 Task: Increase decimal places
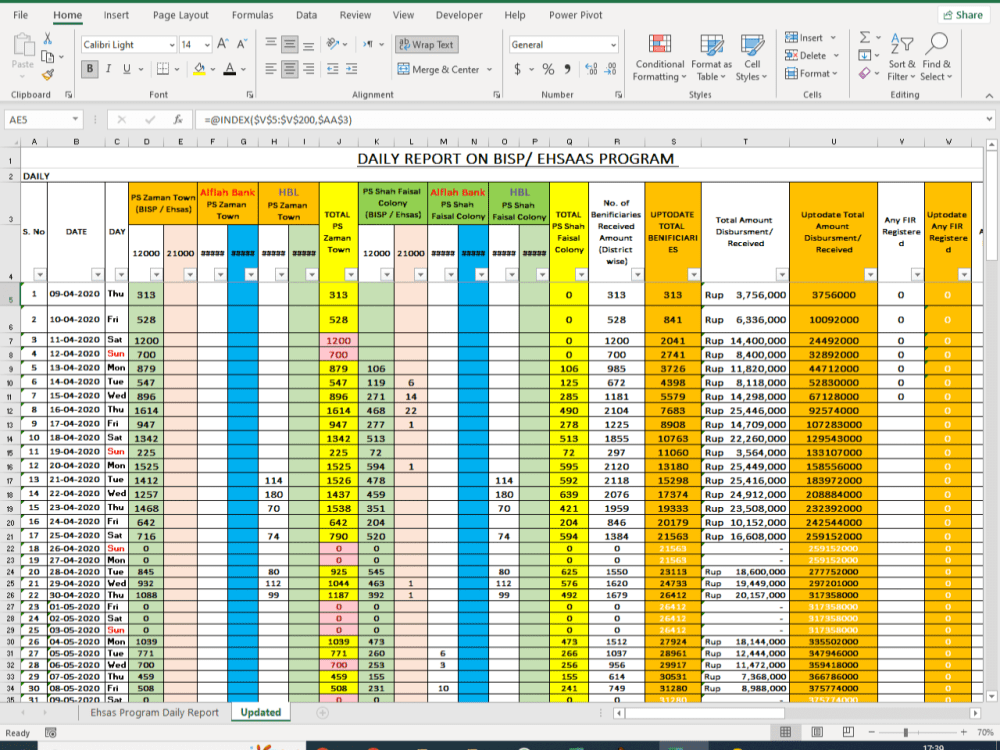click(591, 69)
